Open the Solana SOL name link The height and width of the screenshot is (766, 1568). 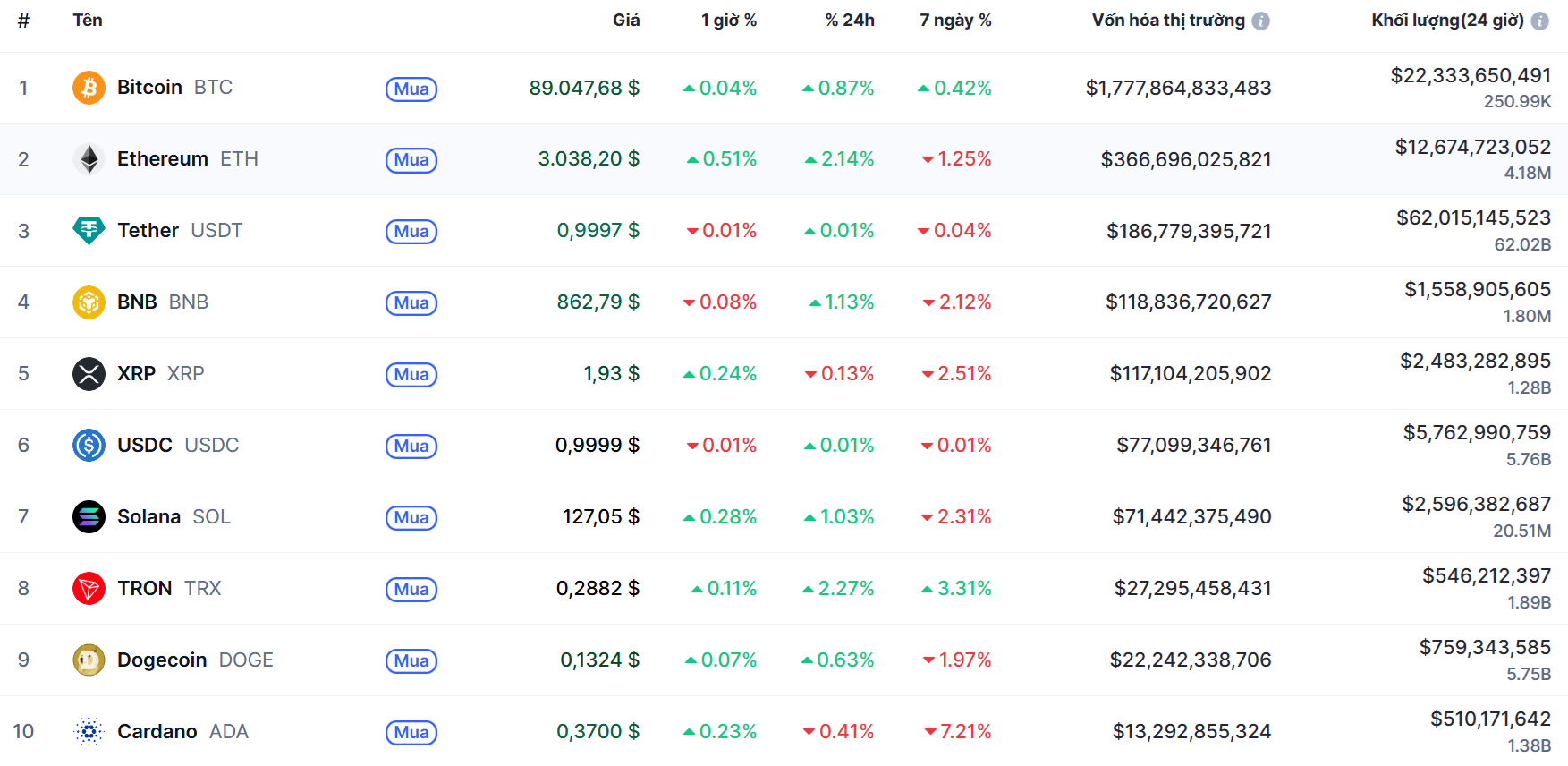[174, 517]
